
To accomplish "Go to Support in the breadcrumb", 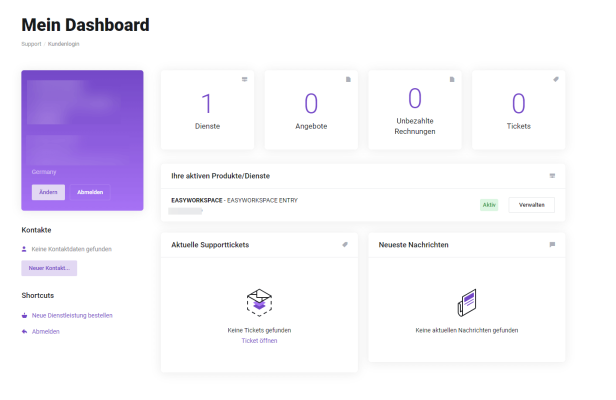I will pyautogui.click(x=32, y=44).
